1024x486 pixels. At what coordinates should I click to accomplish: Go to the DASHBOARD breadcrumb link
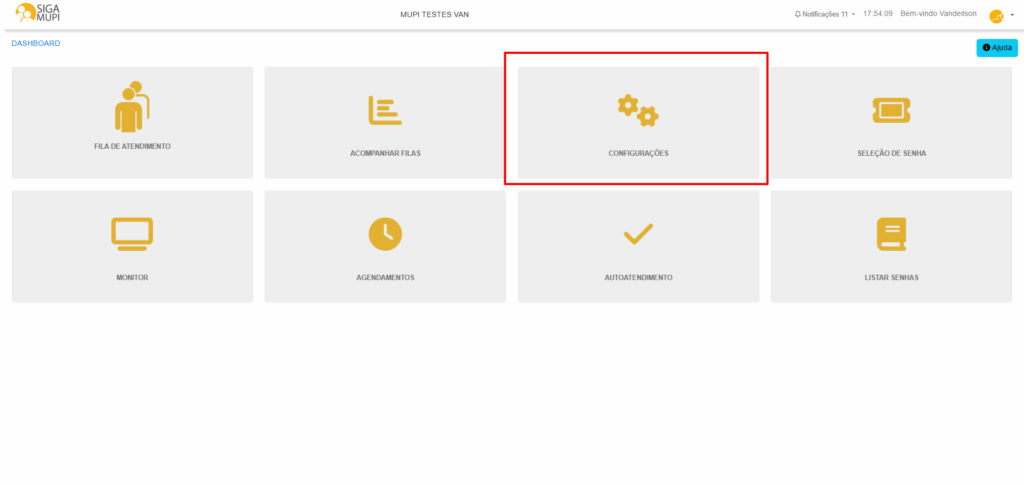(x=36, y=43)
